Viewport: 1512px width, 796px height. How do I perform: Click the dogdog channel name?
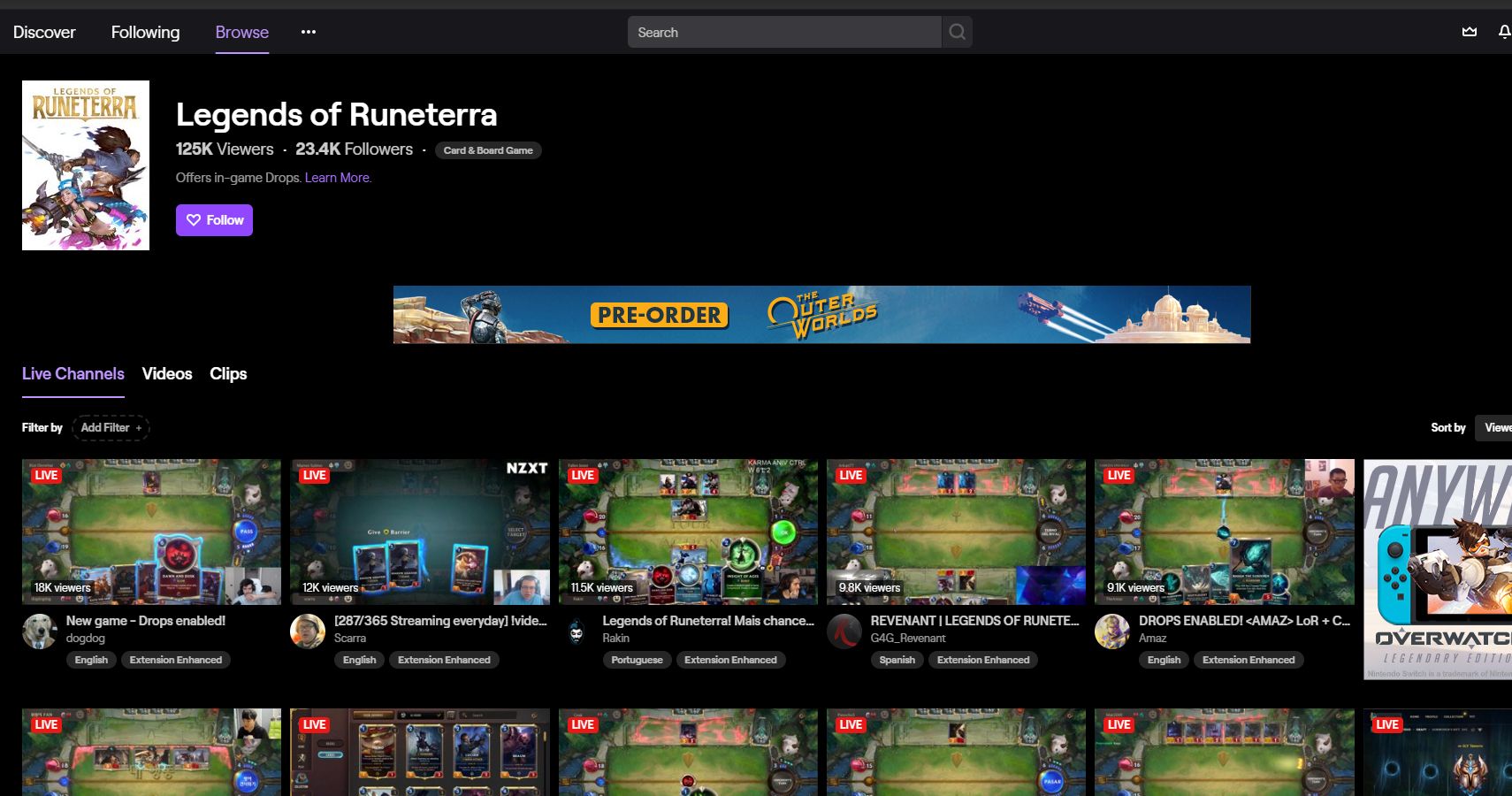click(86, 638)
